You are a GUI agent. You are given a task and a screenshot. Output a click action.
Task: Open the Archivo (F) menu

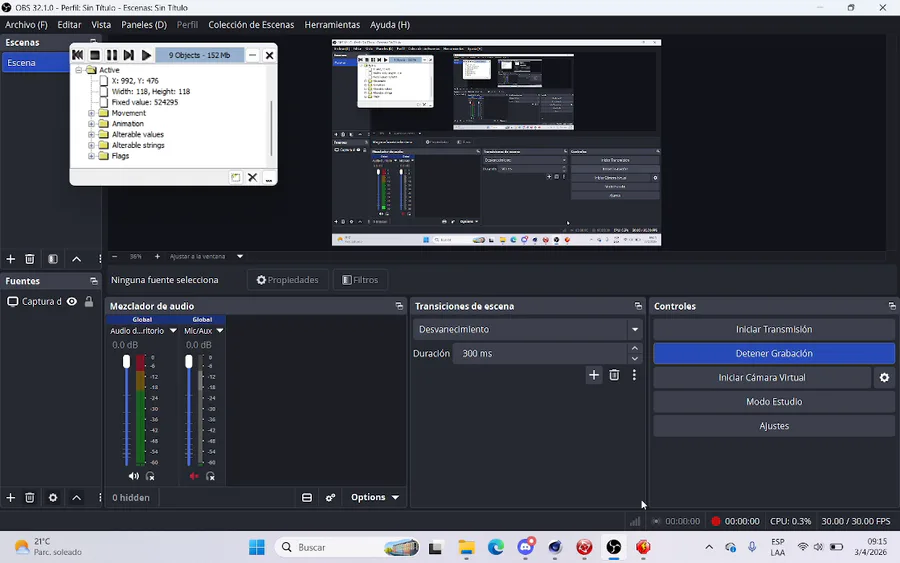[x=26, y=25]
